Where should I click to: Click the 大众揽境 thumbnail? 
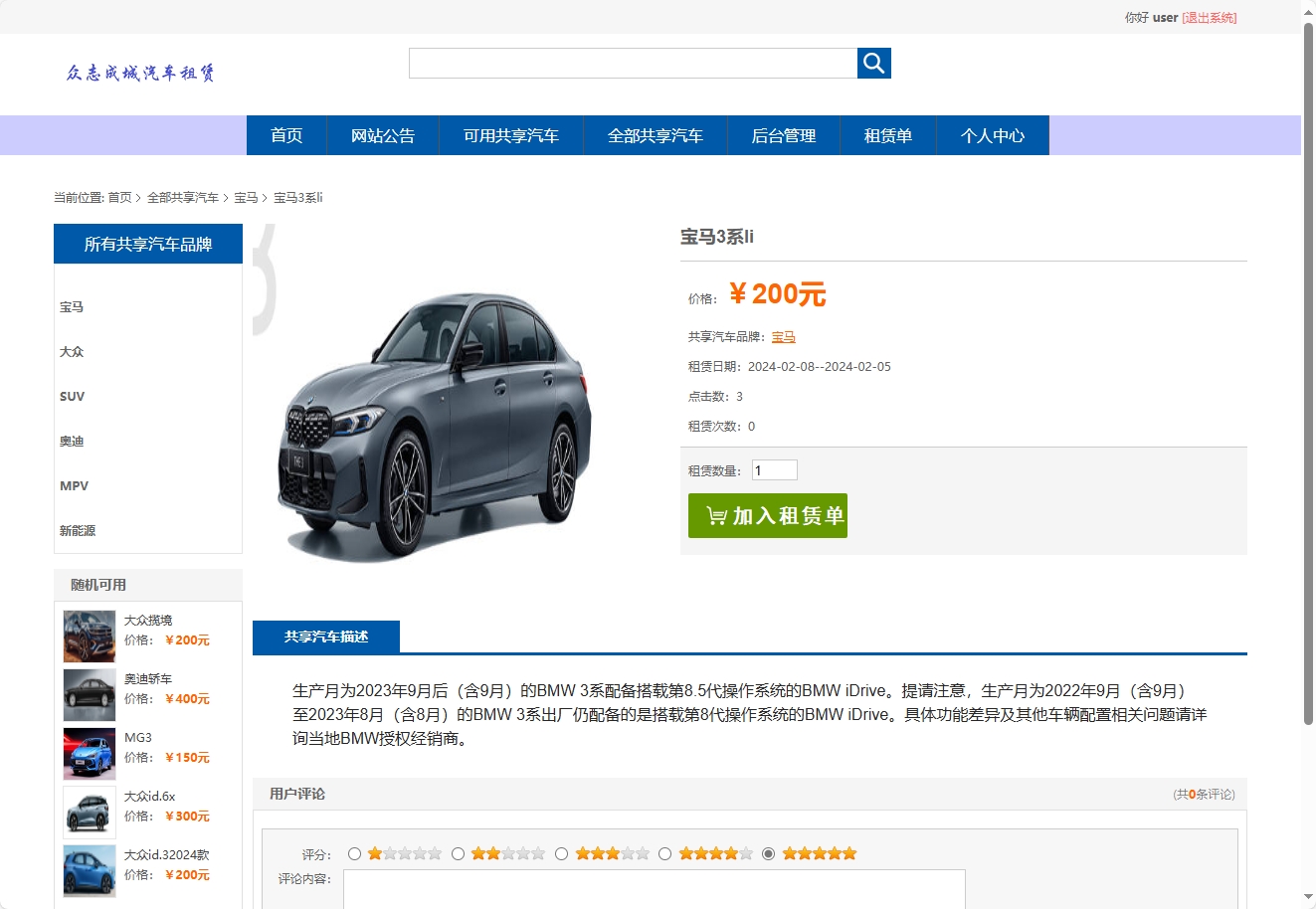click(x=89, y=635)
